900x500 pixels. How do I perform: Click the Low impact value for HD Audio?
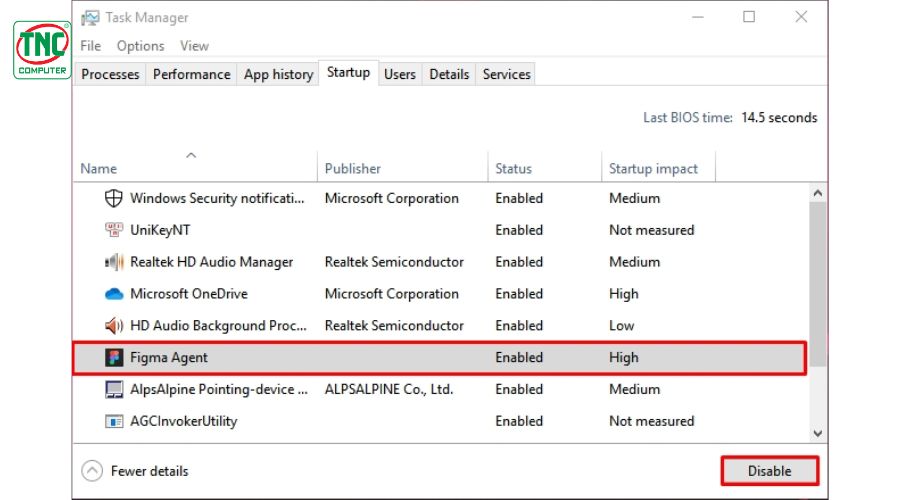point(622,325)
